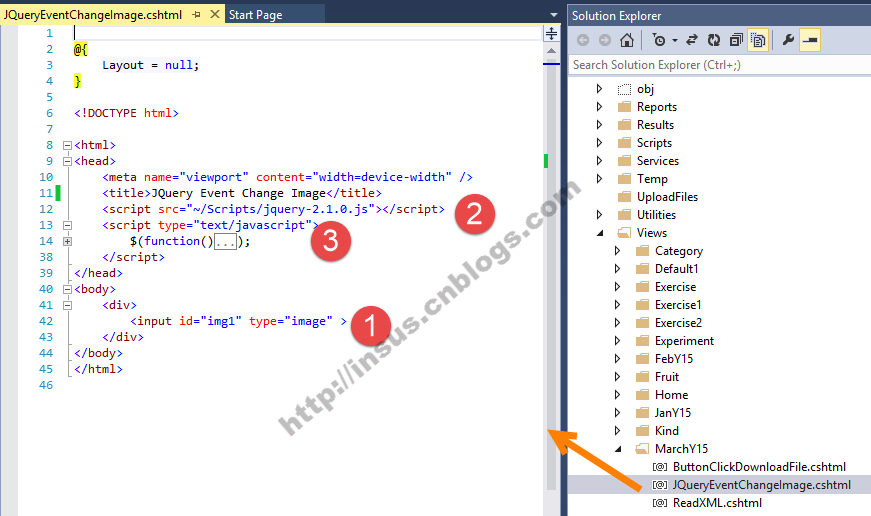The width and height of the screenshot is (871, 516).
Task: Expand the Scripts folder arrow
Action: click(599, 143)
